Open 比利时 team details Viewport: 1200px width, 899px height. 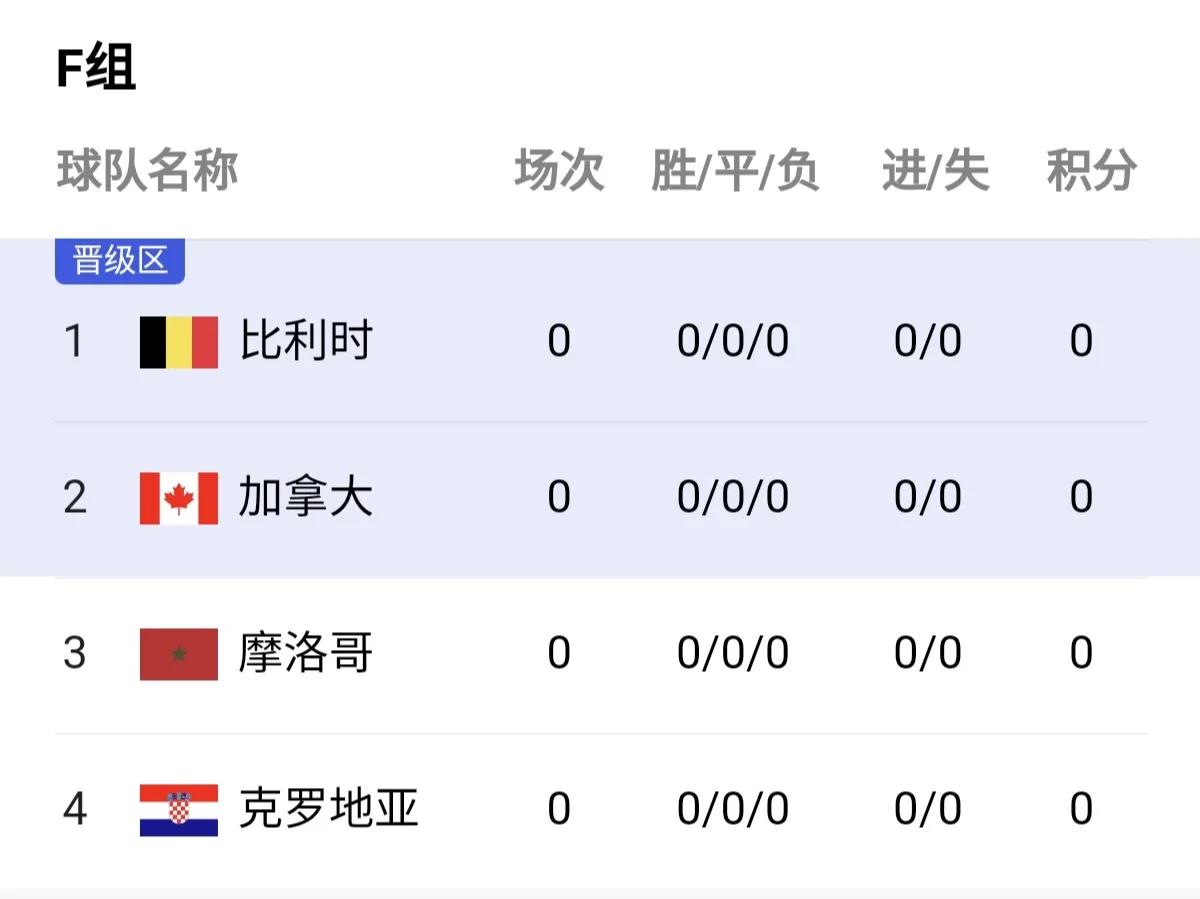click(x=305, y=340)
